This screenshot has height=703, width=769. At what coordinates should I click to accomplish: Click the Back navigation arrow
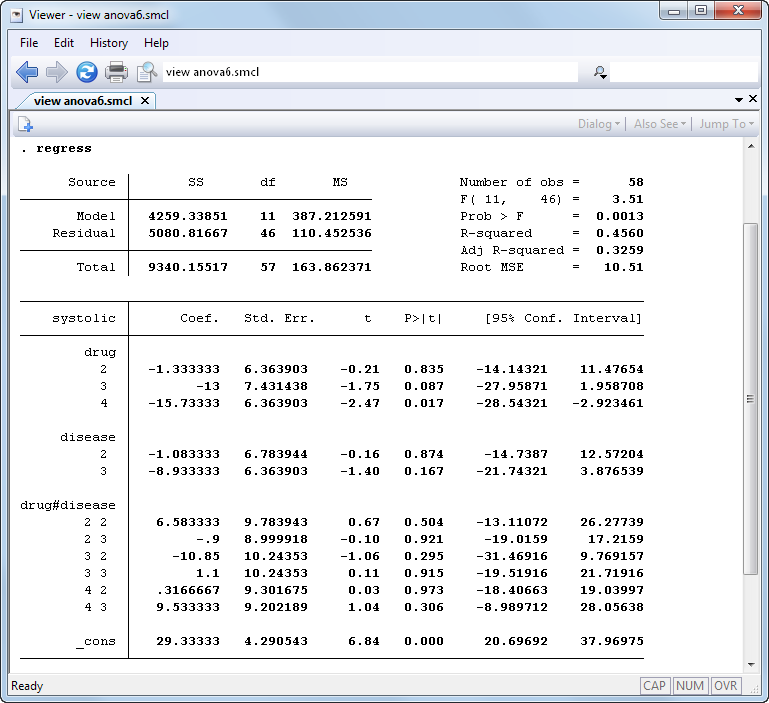click(27, 72)
